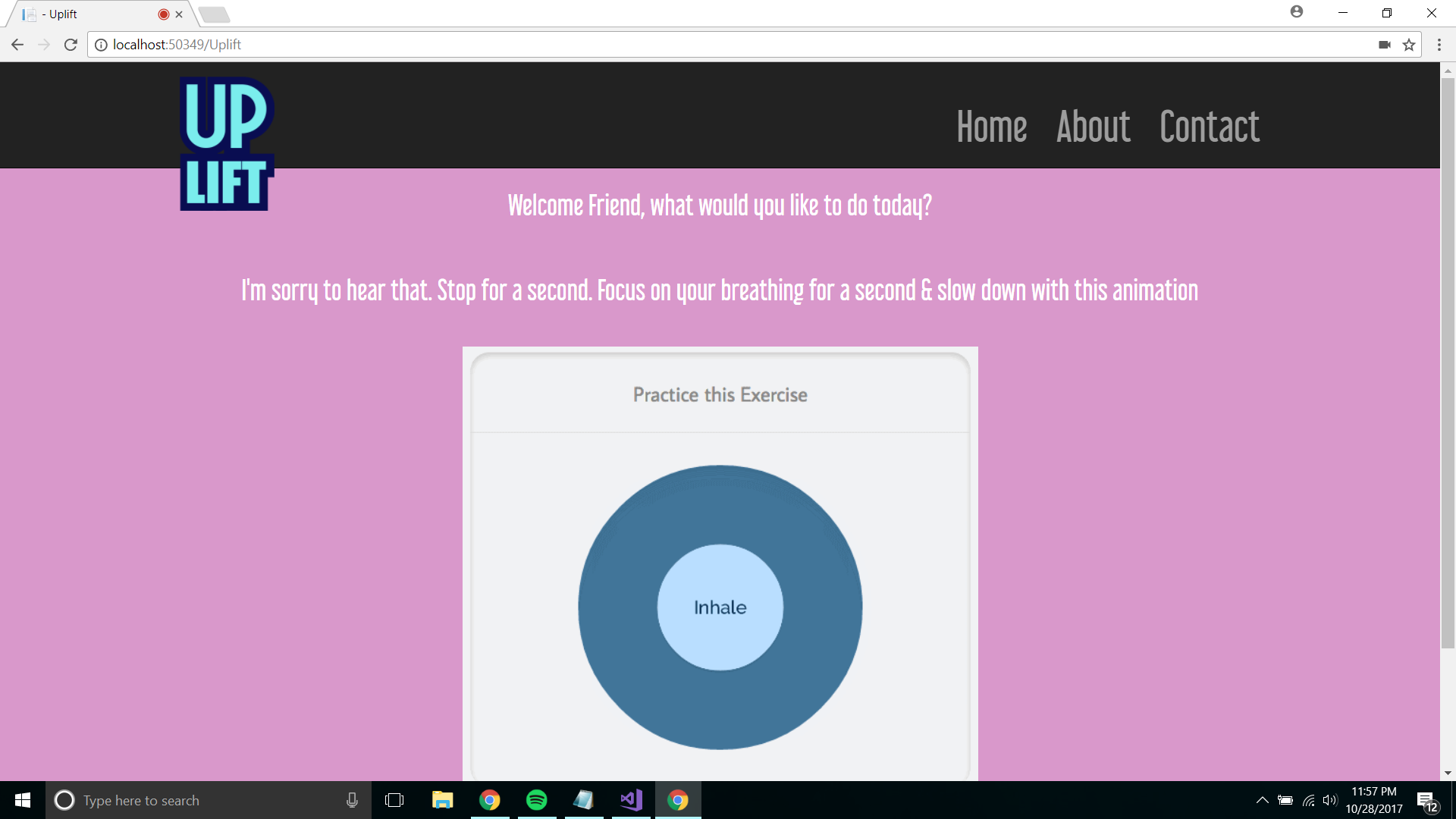Click the browser back arrow

coord(17,45)
